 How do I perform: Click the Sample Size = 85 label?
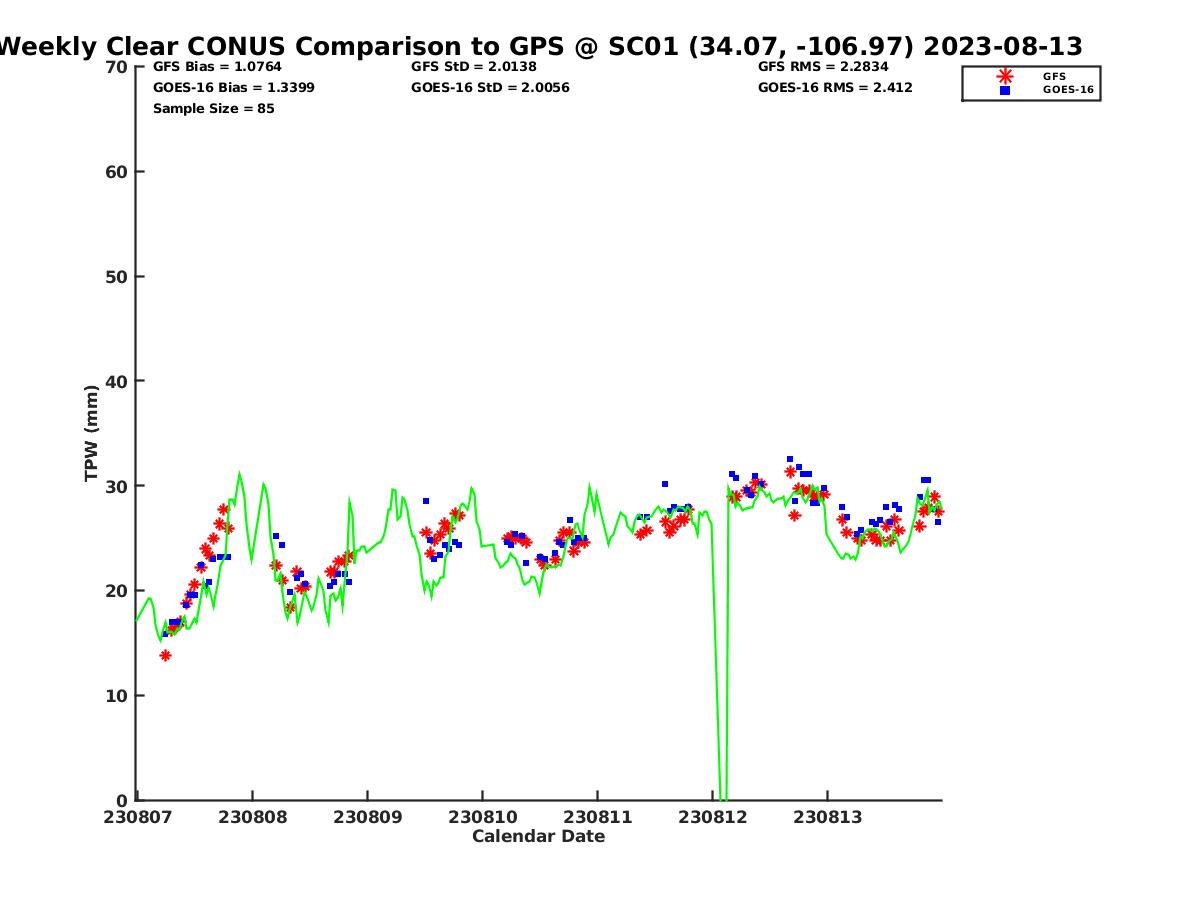pyautogui.click(x=213, y=109)
